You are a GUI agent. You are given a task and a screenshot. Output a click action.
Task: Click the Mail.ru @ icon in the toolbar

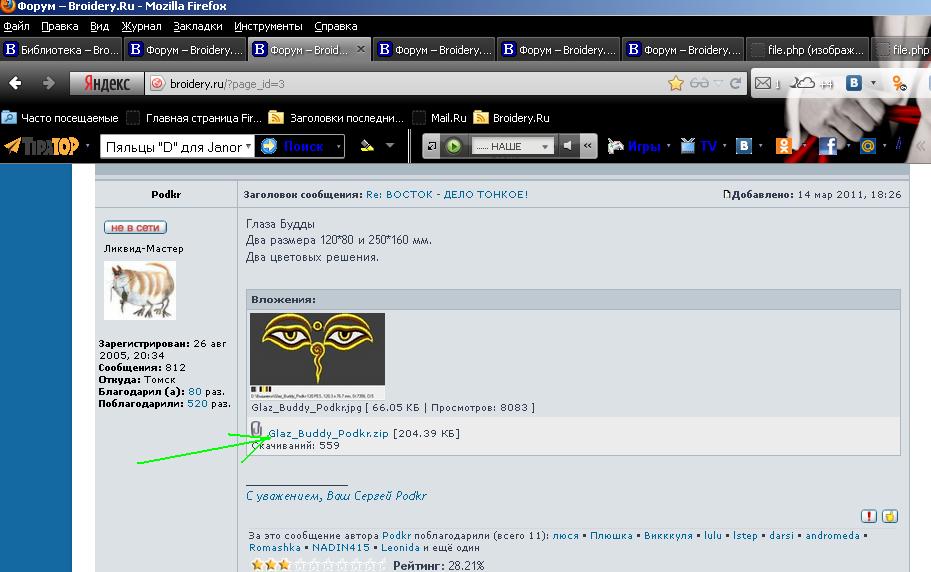pyautogui.click(x=867, y=146)
